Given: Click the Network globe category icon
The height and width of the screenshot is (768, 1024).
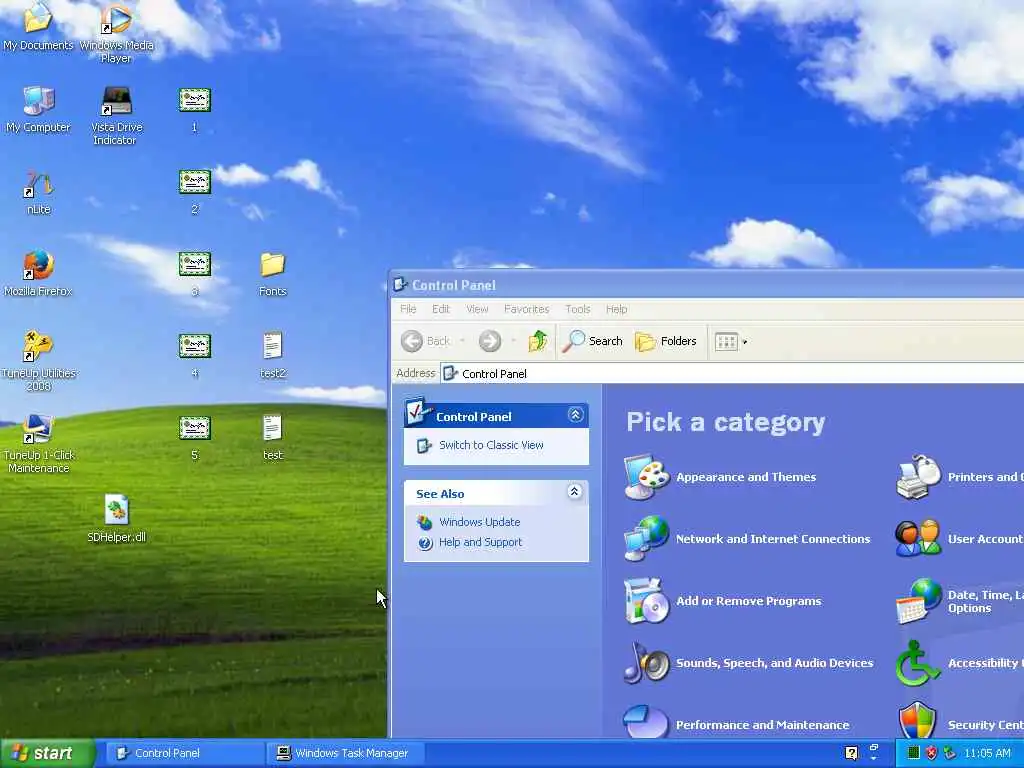Looking at the screenshot, I should (646, 539).
